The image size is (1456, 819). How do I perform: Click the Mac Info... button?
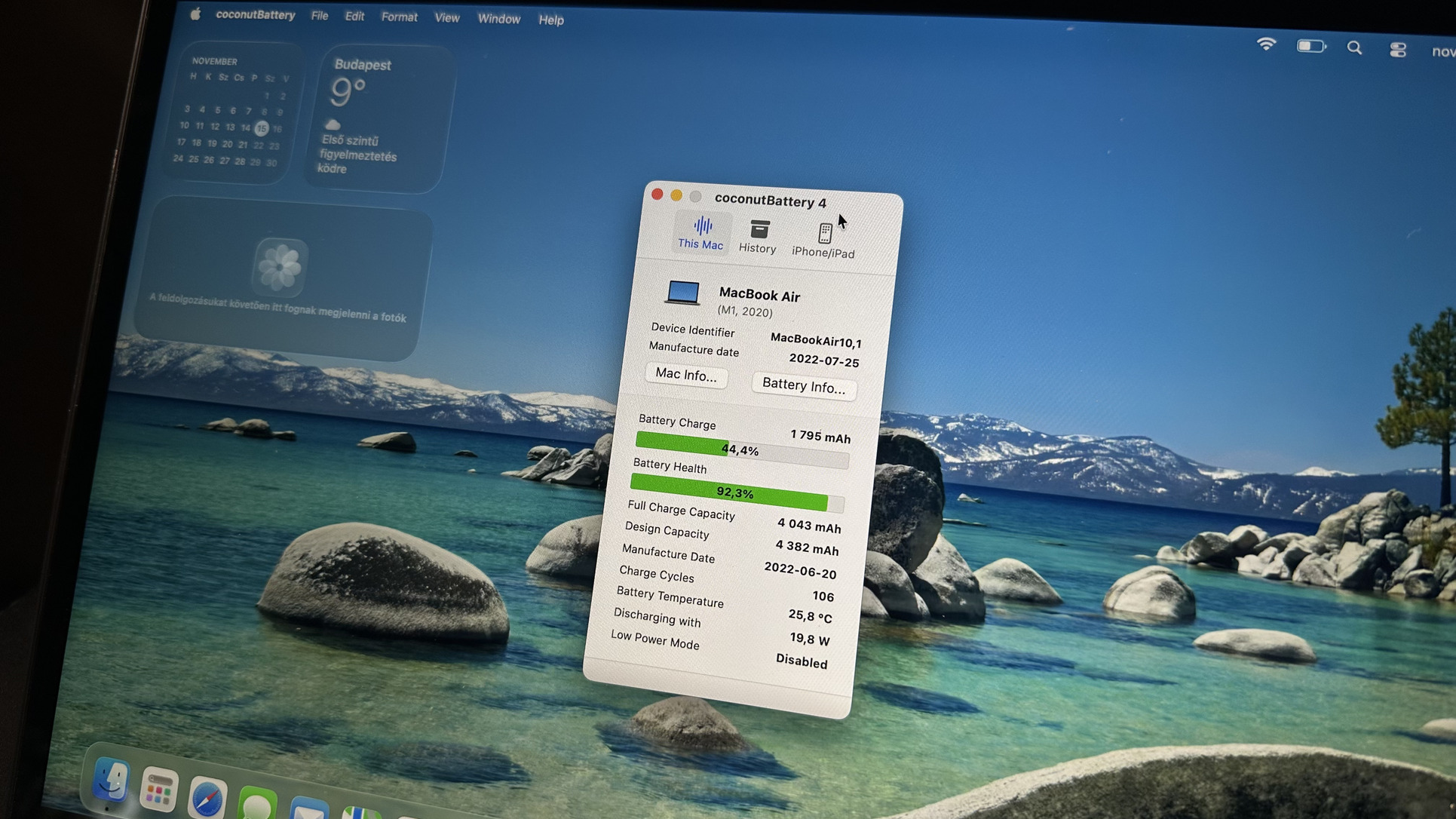[685, 375]
